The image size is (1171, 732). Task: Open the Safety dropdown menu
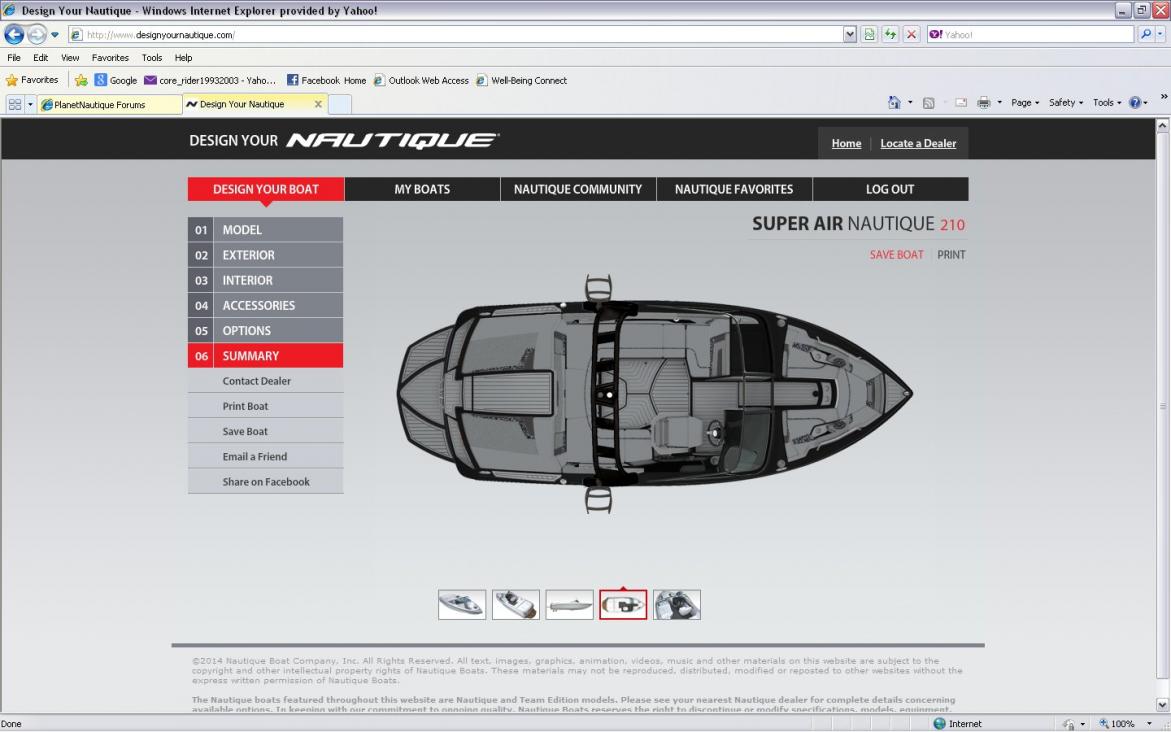[1065, 102]
